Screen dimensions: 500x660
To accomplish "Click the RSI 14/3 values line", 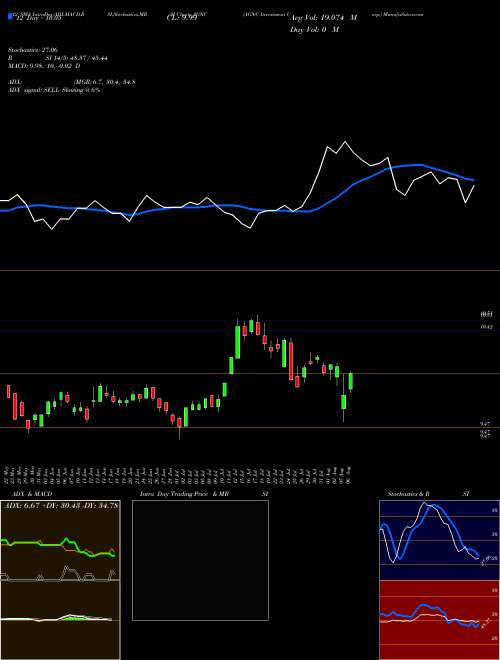I will tap(58, 58).
